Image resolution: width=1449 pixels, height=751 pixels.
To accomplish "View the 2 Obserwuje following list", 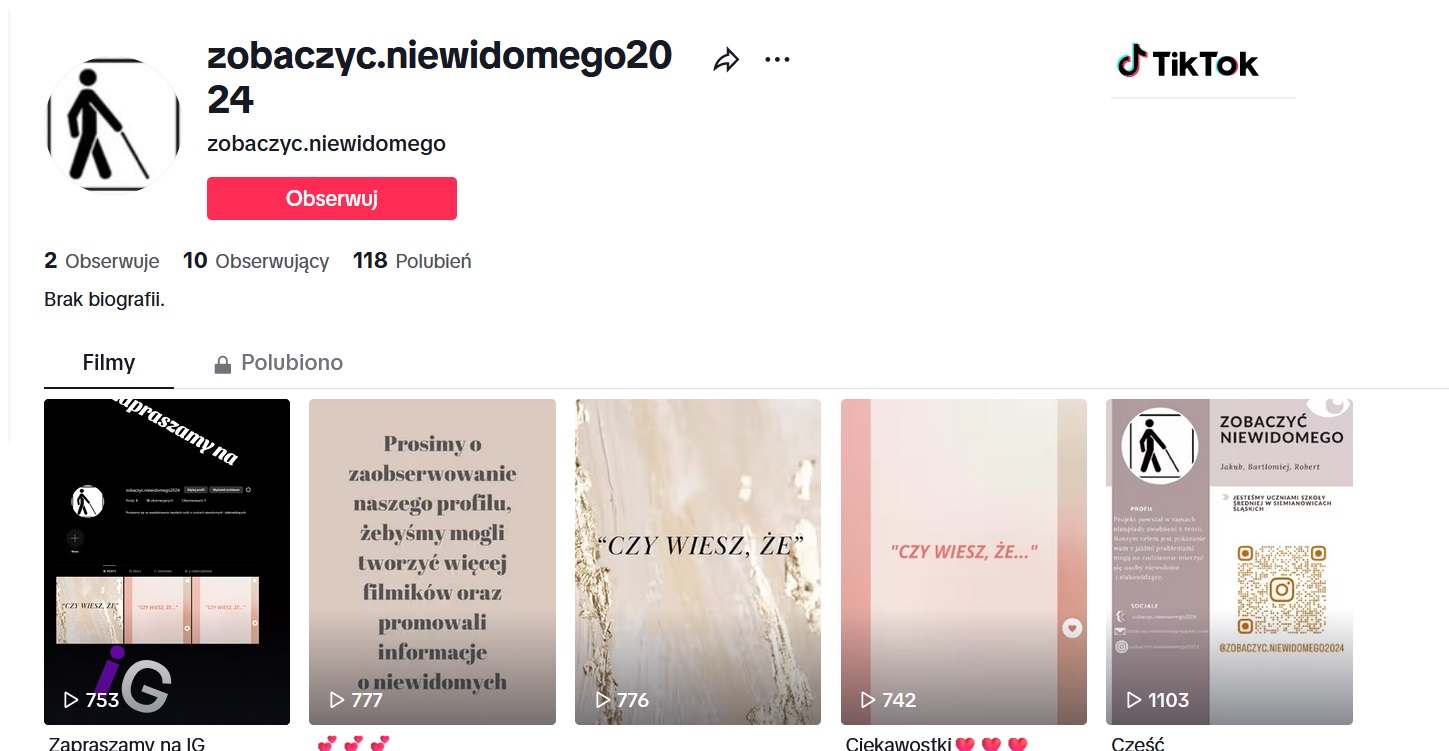I will pos(102,261).
